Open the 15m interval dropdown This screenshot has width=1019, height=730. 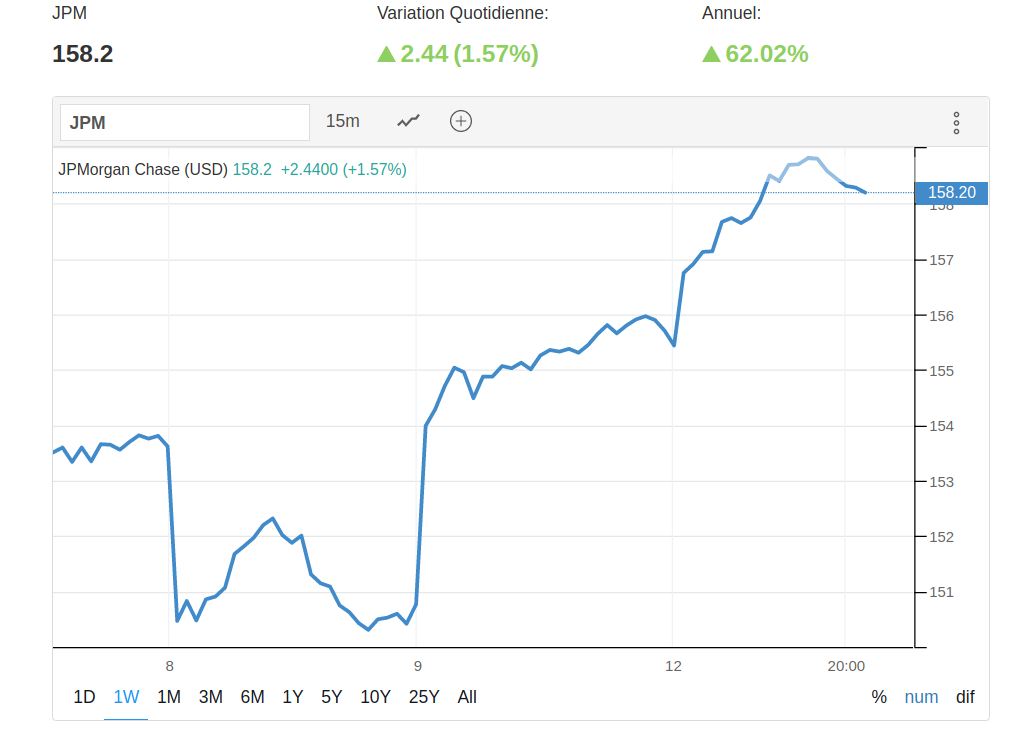coord(342,121)
